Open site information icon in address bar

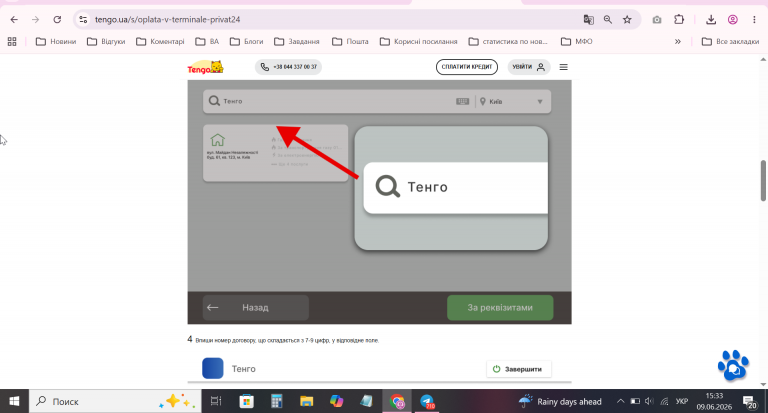[x=83, y=20]
